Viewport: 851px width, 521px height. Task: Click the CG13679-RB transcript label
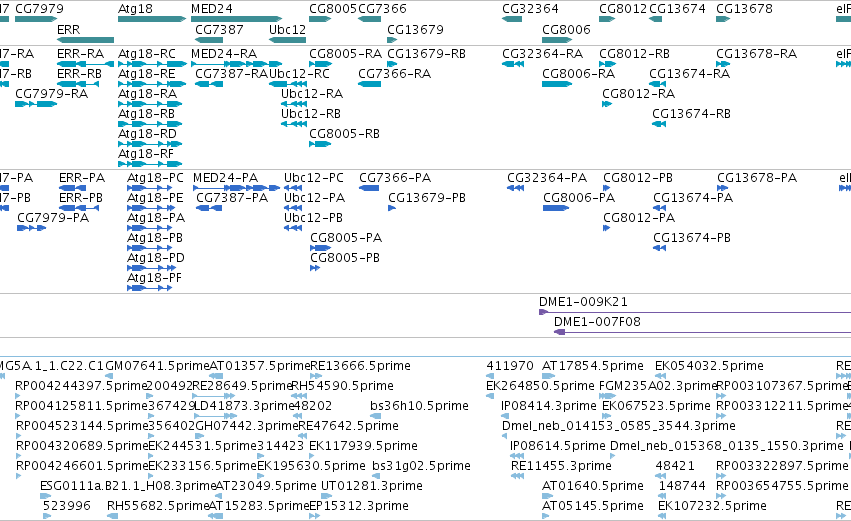tap(427, 54)
